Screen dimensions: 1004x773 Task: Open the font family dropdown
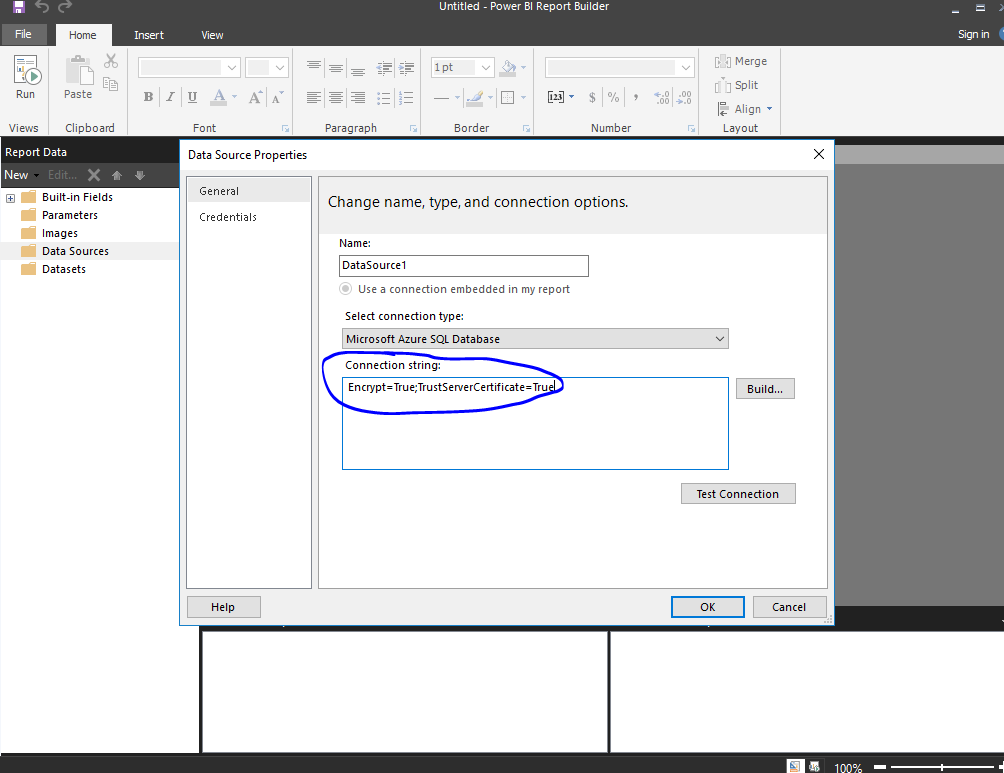pyautogui.click(x=232, y=67)
